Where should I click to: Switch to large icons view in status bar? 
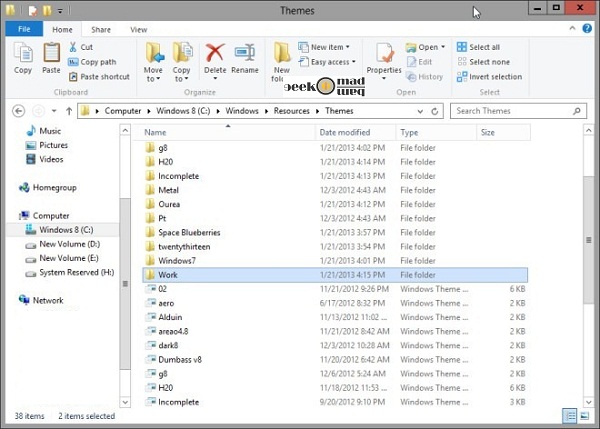[x=584, y=416]
